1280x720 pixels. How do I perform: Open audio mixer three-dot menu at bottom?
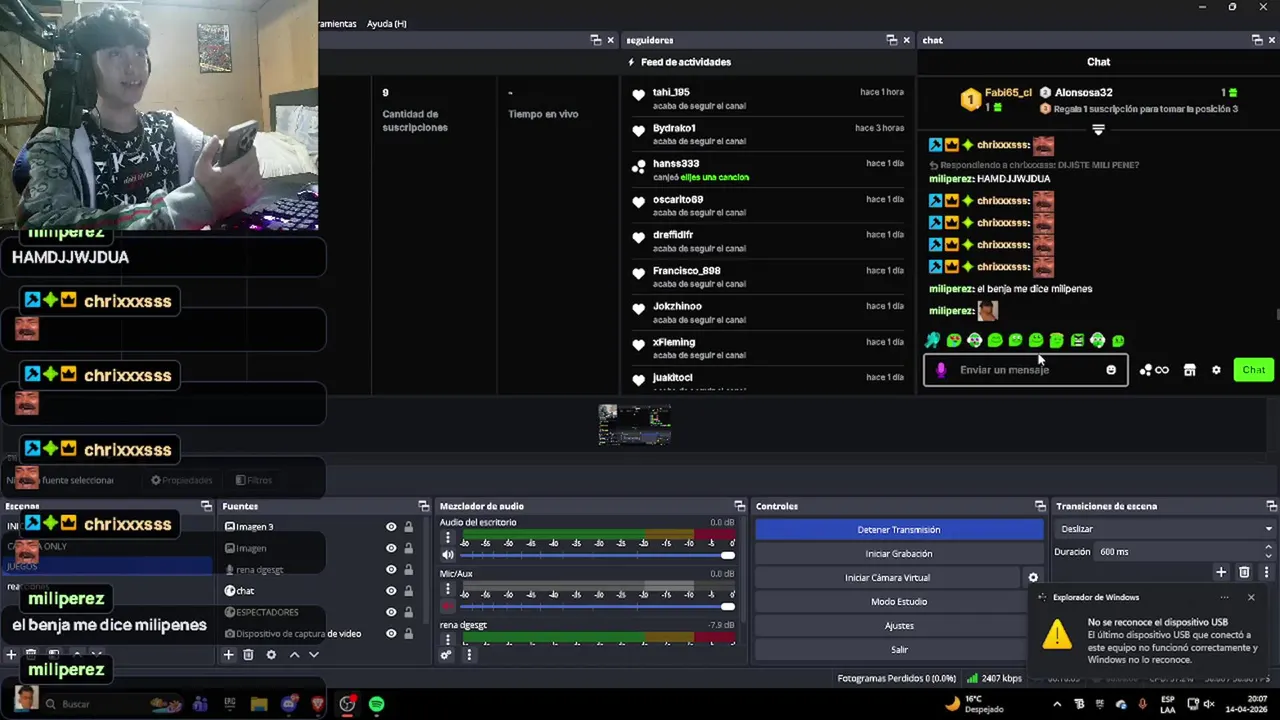tap(468, 655)
